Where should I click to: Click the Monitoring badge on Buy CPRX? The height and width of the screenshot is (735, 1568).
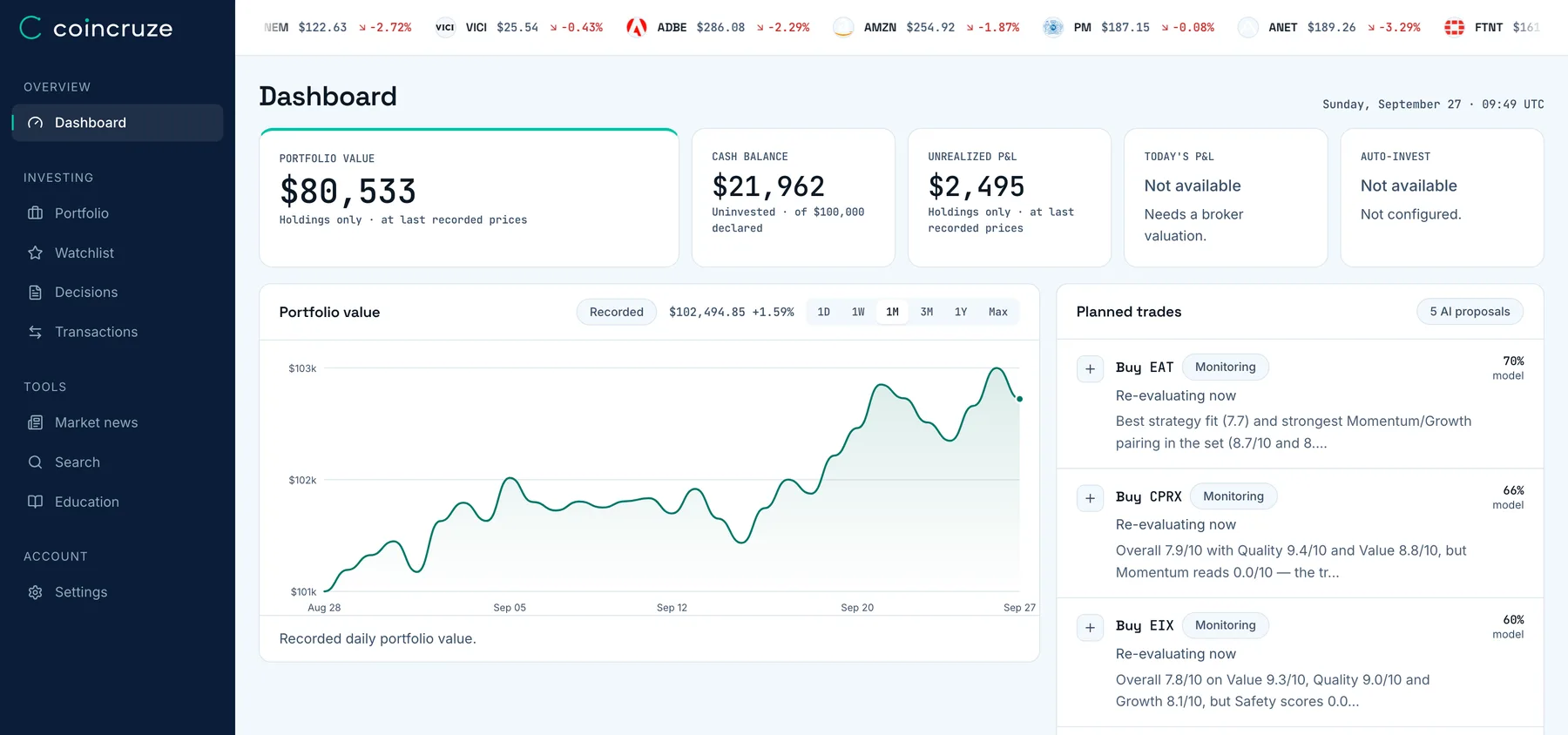click(x=1233, y=496)
